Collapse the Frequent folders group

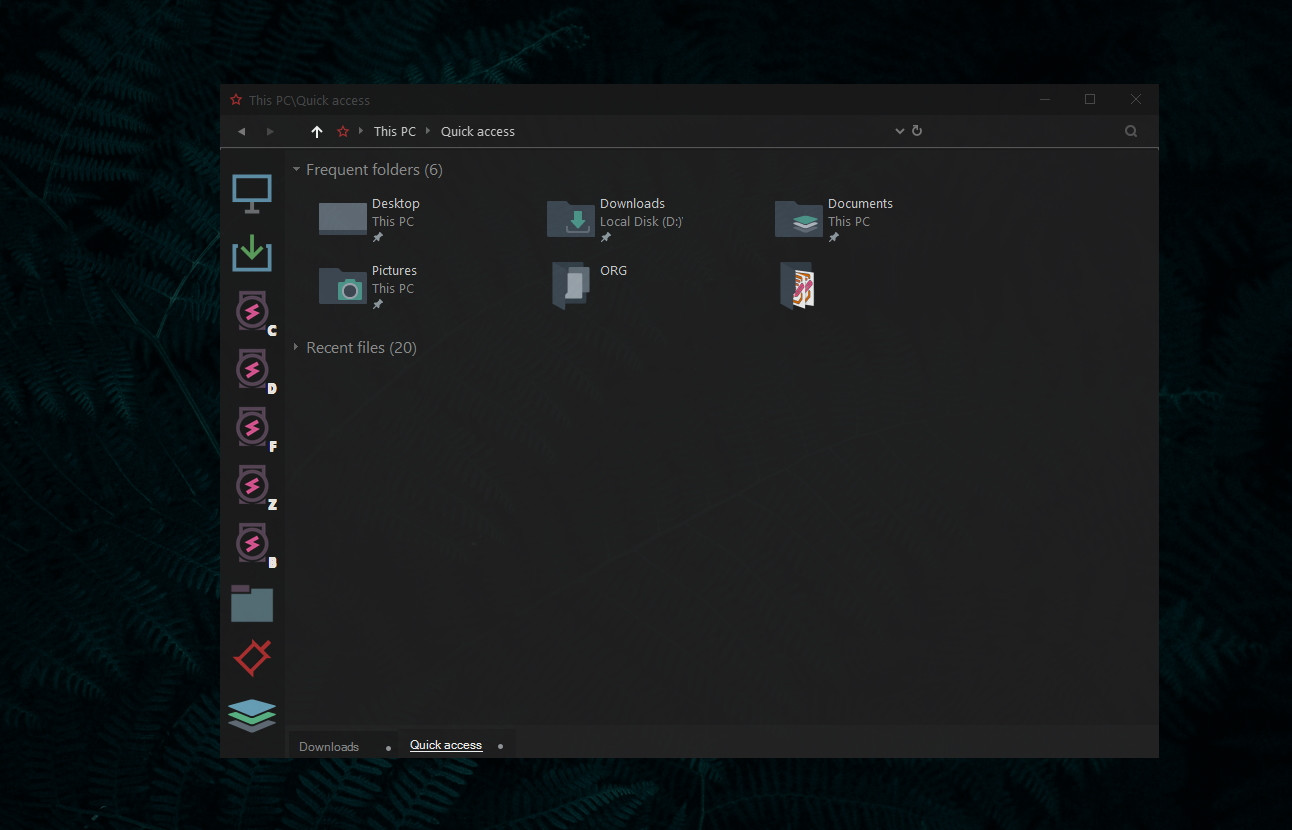(x=296, y=170)
